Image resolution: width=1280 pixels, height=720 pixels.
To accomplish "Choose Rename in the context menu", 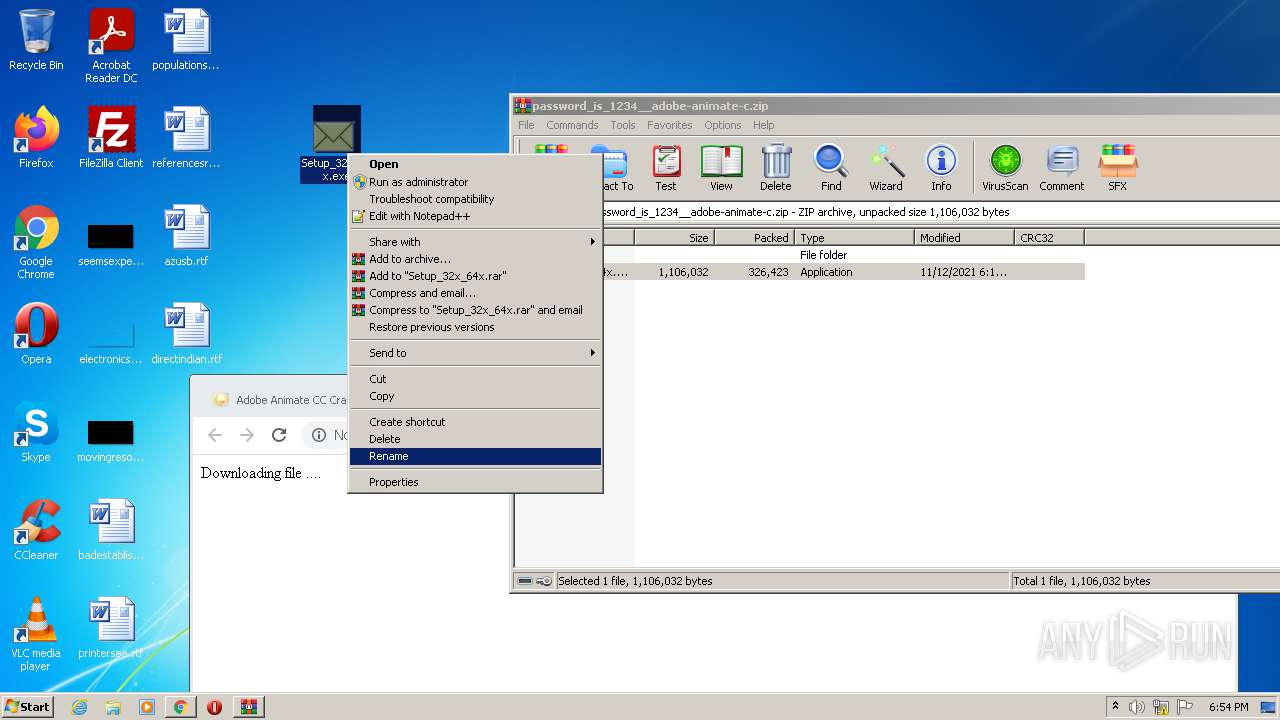I will tap(475, 456).
